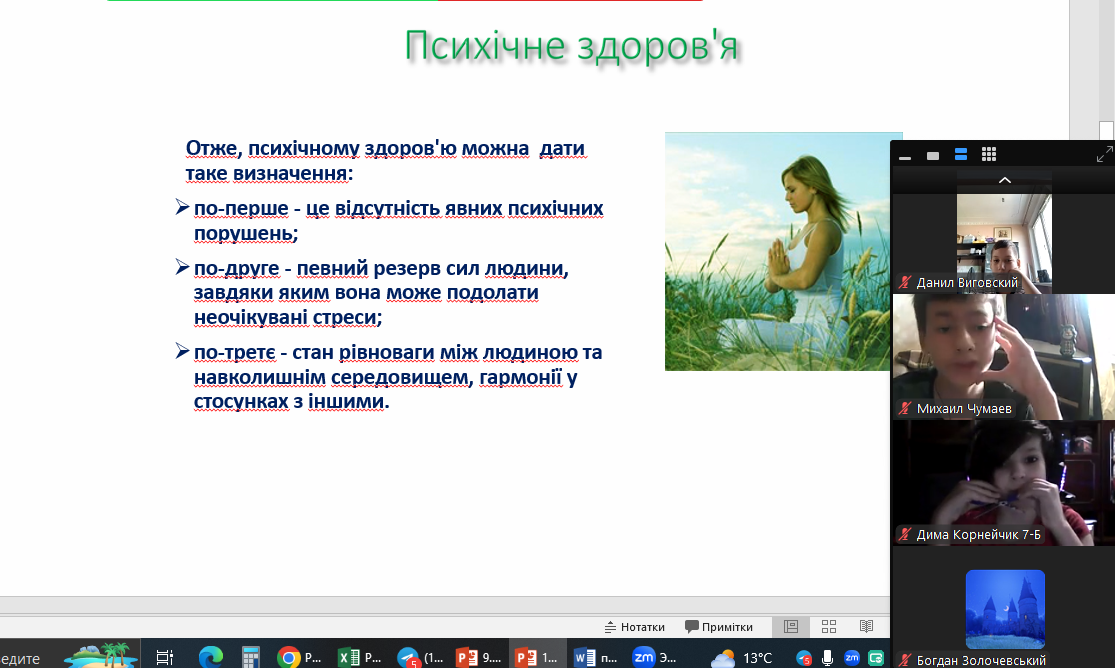Select Дима Корнейчик 7-Б video tile
This screenshot has width=1115, height=668.
[x=1003, y=483]
